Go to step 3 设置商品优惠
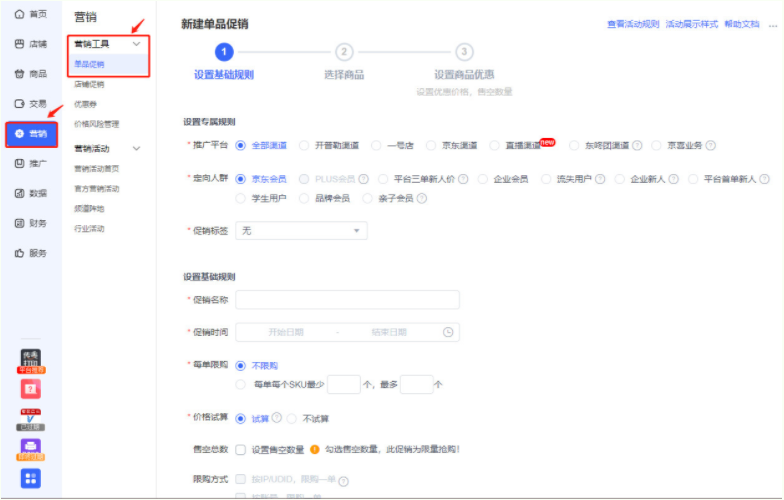 tap(464, 52)
